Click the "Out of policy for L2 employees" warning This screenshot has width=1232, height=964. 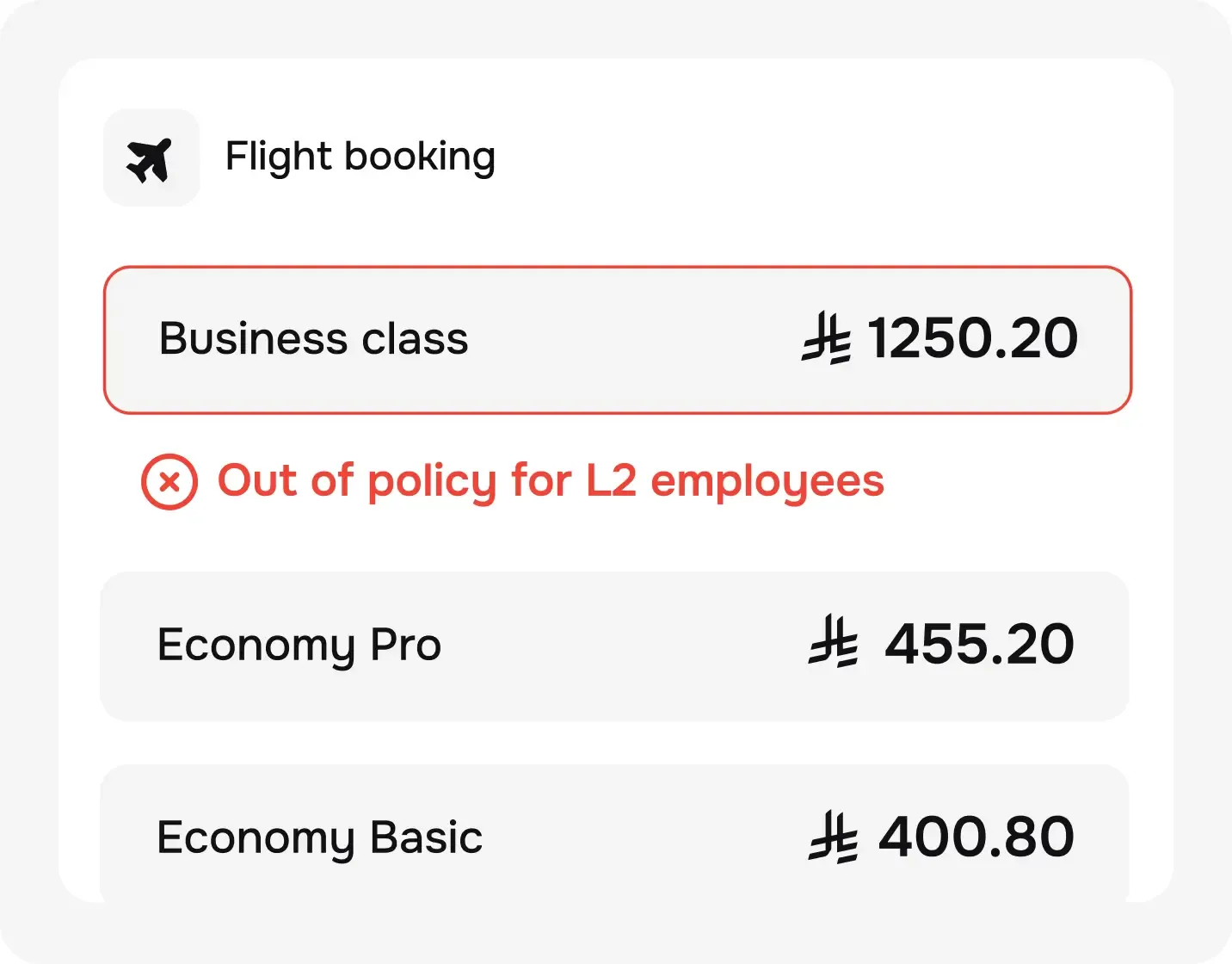[551, 481]
